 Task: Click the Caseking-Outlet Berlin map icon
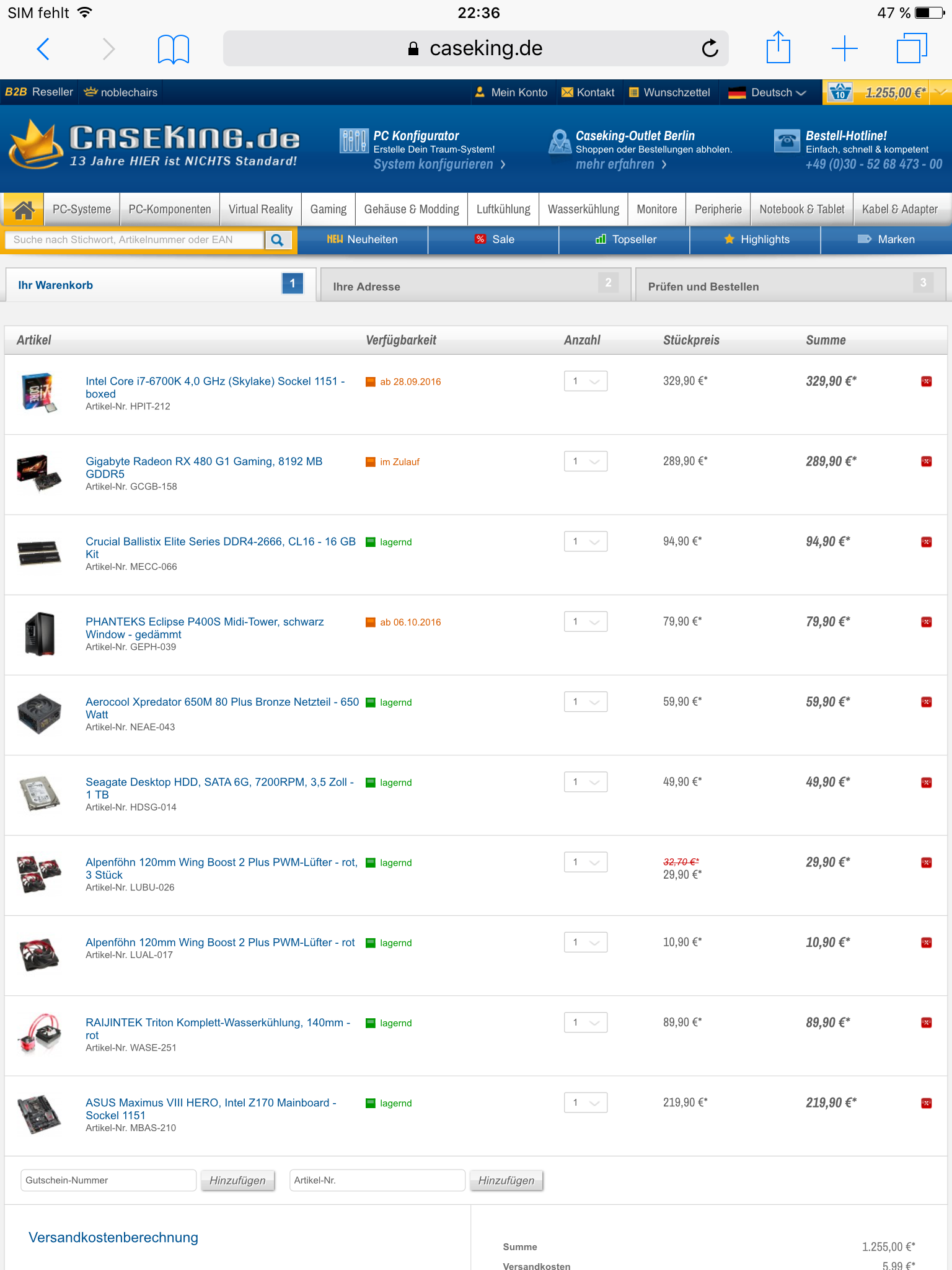[560, 141]
